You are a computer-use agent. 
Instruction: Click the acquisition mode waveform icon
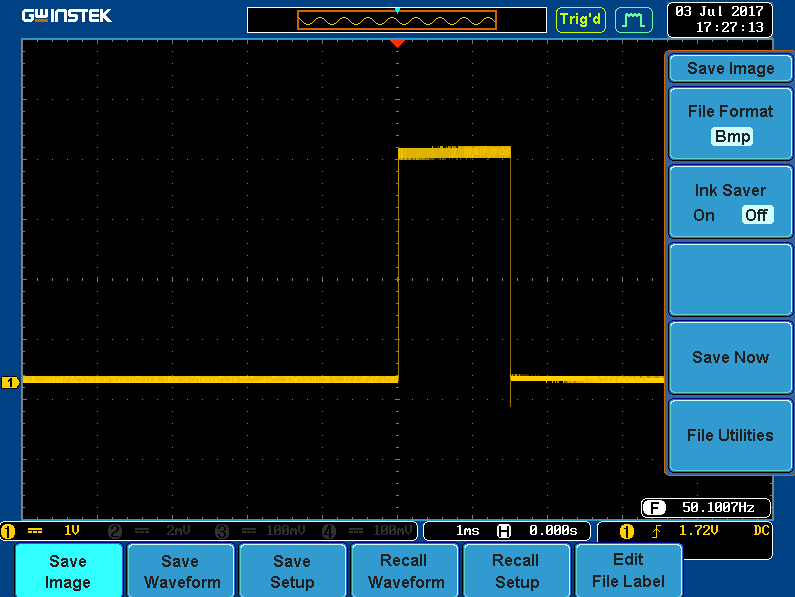point(634,20)
